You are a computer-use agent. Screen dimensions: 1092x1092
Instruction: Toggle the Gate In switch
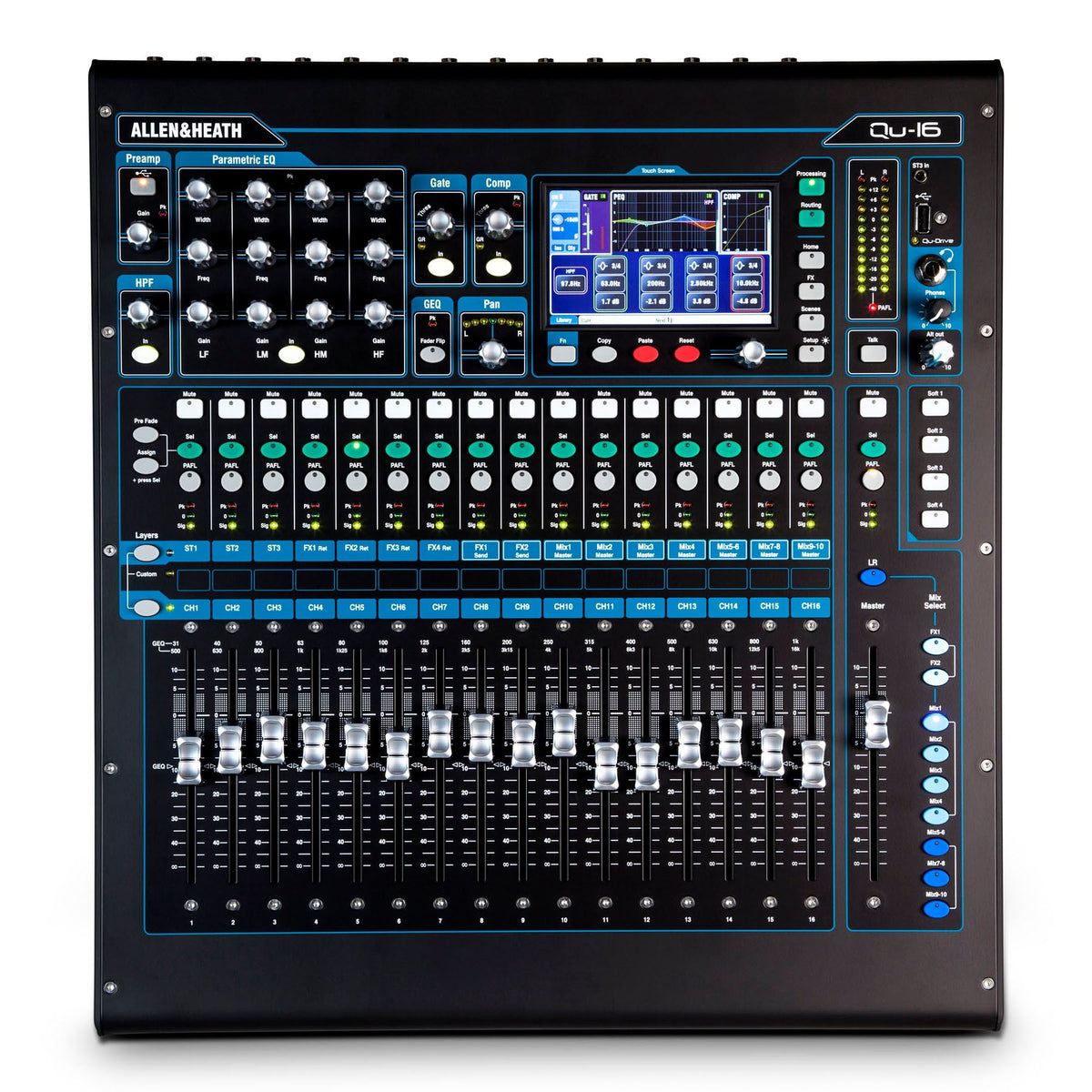(440, 268)
